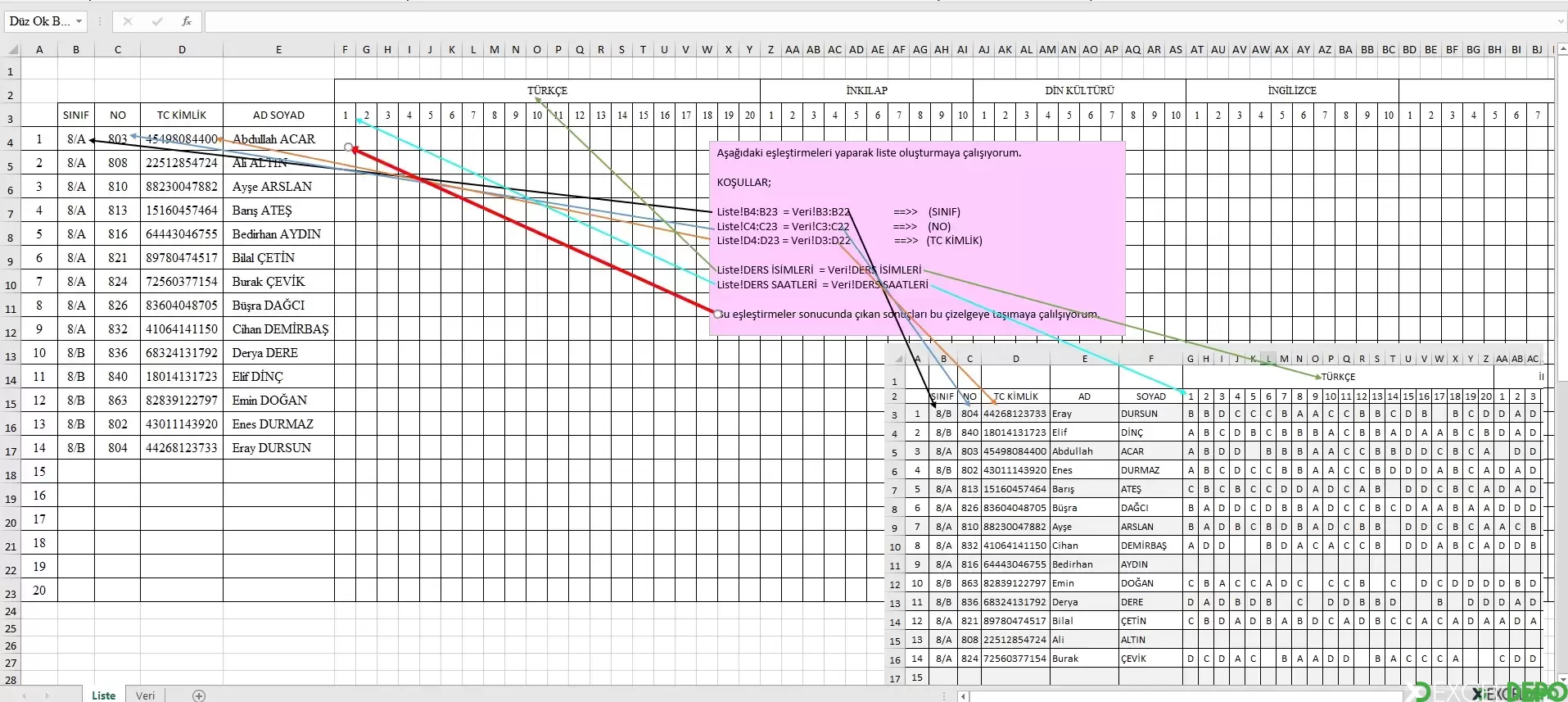Click the İNGİLİZCE header cell

click(1292, 91)
